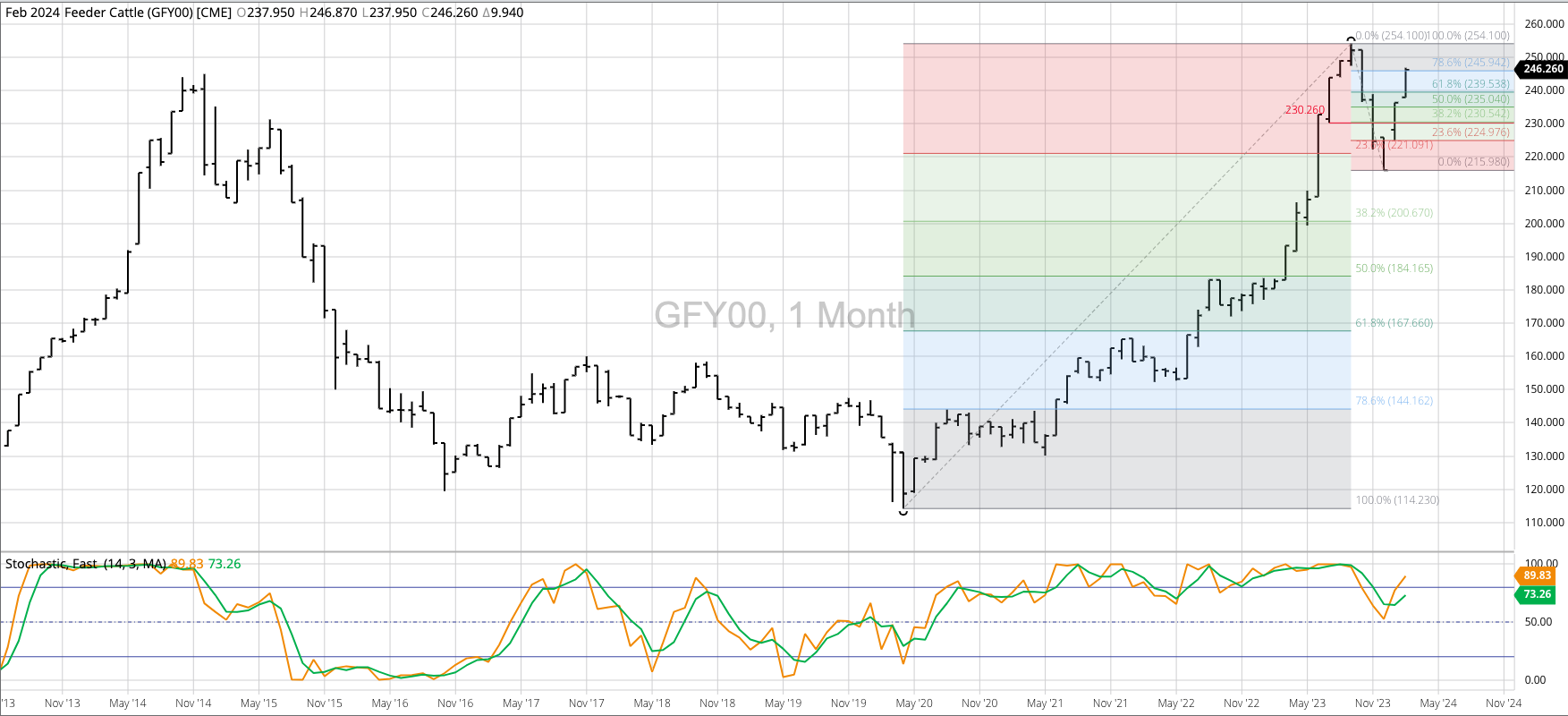Click the green 73.26 stochastic axis tag
The image size is (1568, 716).
(1536, 594)
